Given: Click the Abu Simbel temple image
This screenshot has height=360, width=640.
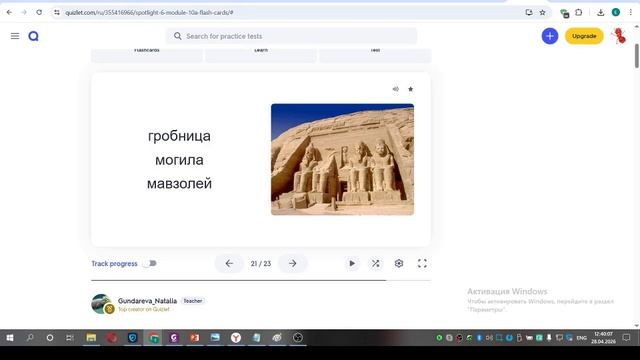Looking at the screenshot, I should 342,159.
